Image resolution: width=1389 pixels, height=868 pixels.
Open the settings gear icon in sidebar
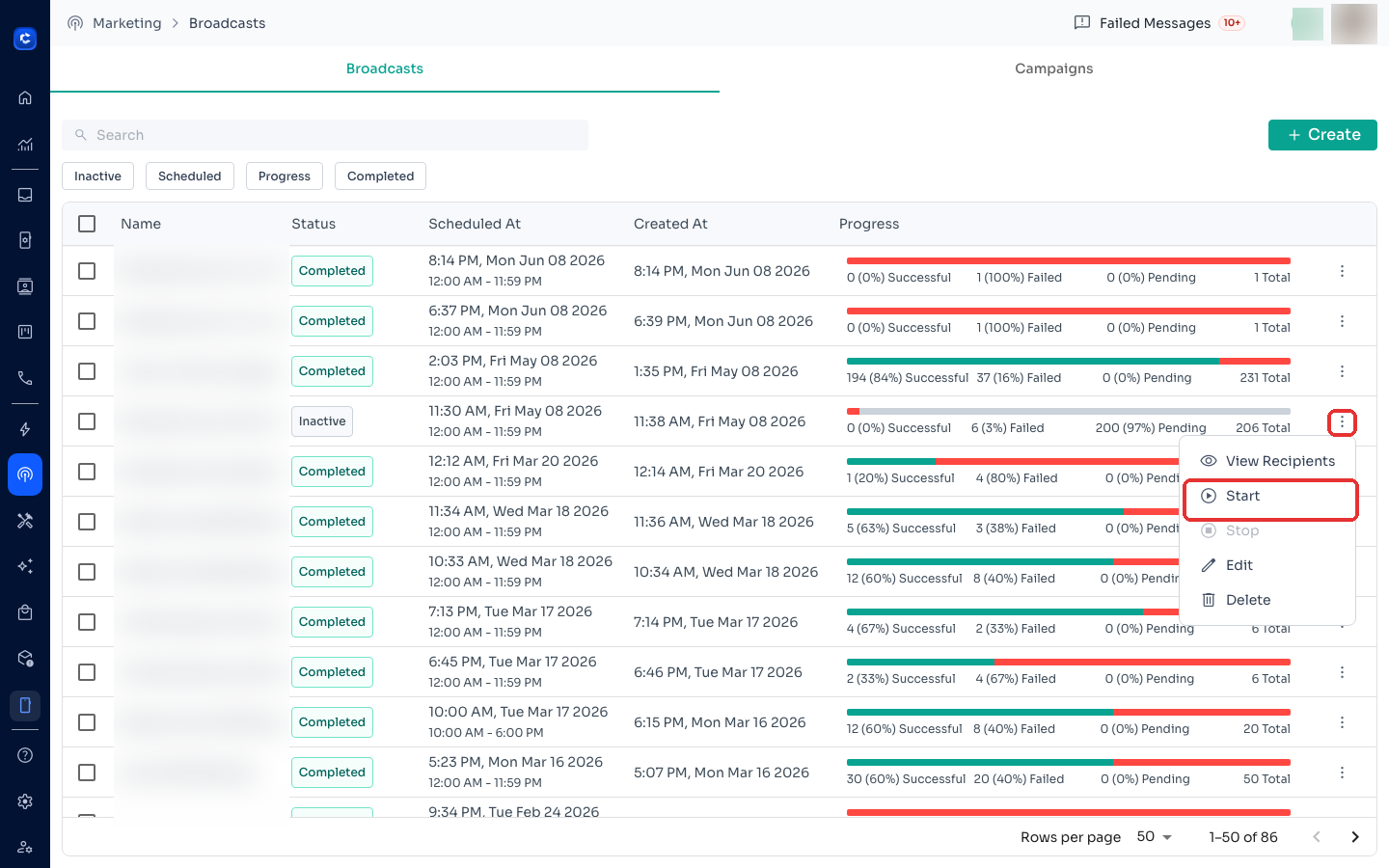pyautogui.click(x=25, y=801)
